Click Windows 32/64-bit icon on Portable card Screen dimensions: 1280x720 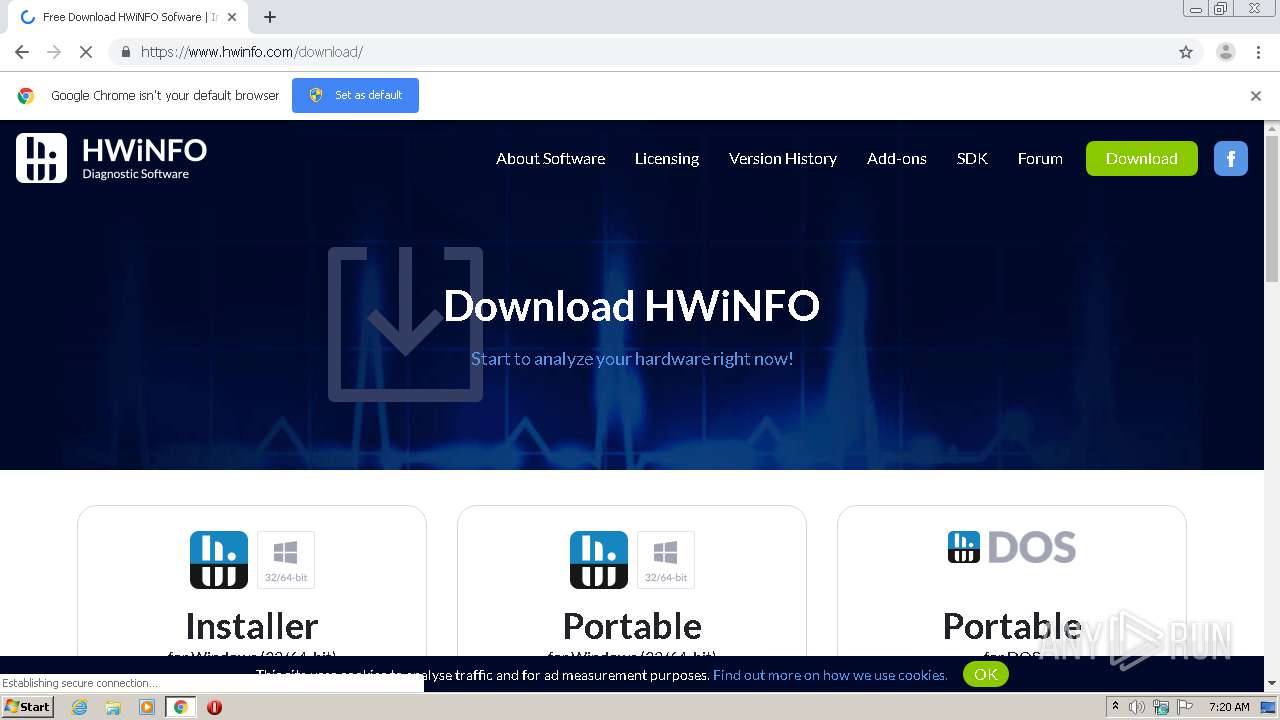click(666, 560)
